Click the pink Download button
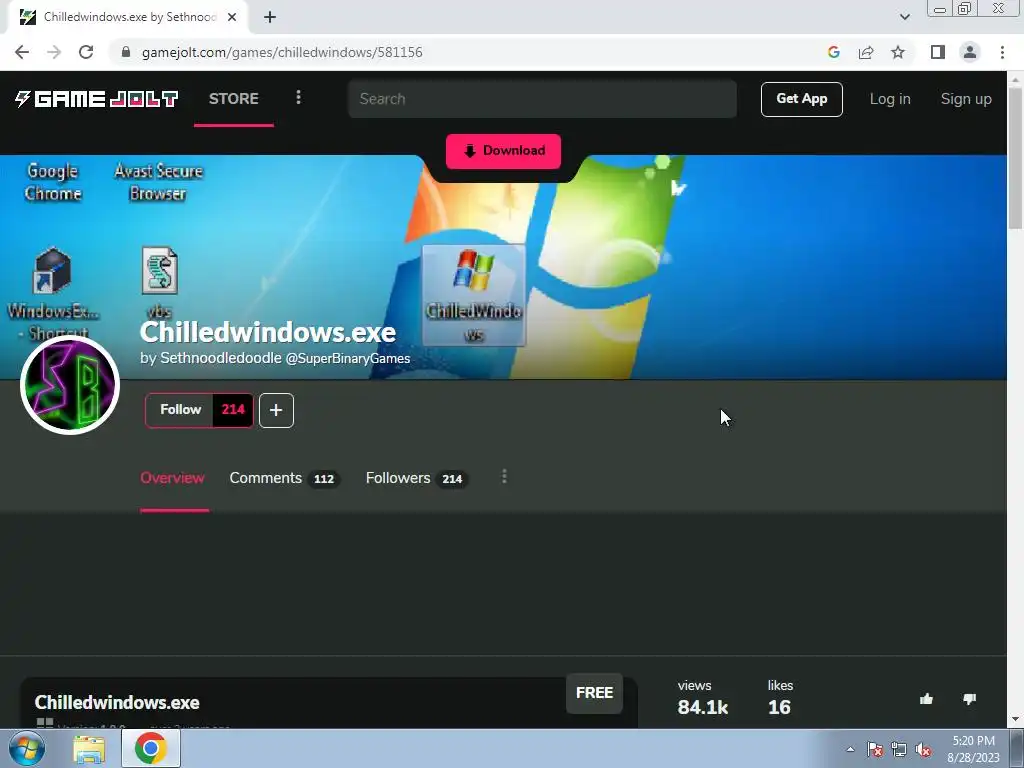This screenshot has width=1024, height=768. (504, 151)
